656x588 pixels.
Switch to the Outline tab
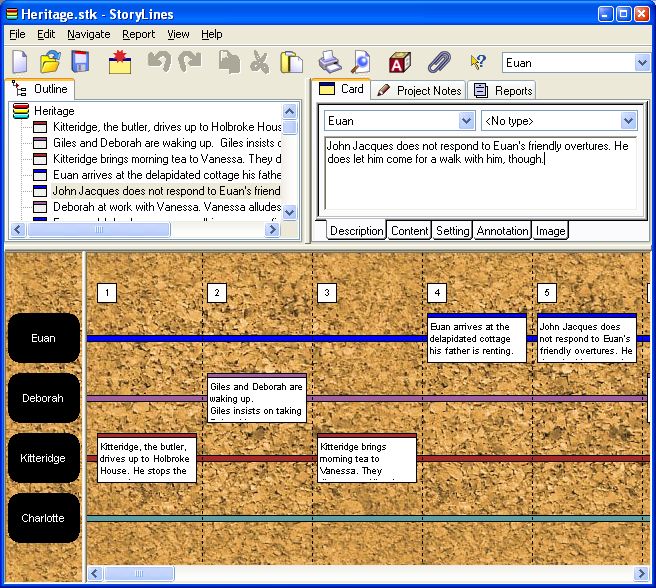40,89
